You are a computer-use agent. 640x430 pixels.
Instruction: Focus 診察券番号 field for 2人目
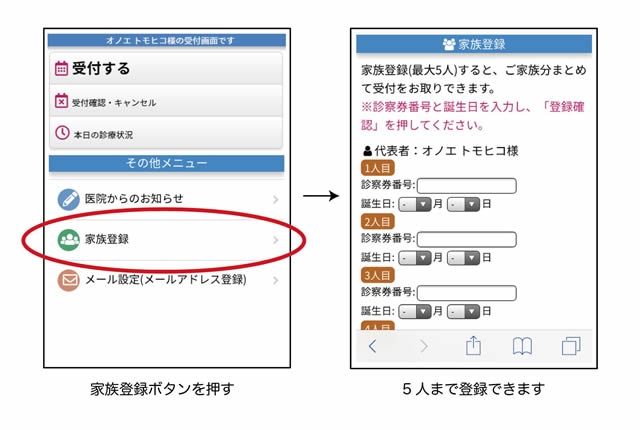pyautogui.click(x=467, y=239)
